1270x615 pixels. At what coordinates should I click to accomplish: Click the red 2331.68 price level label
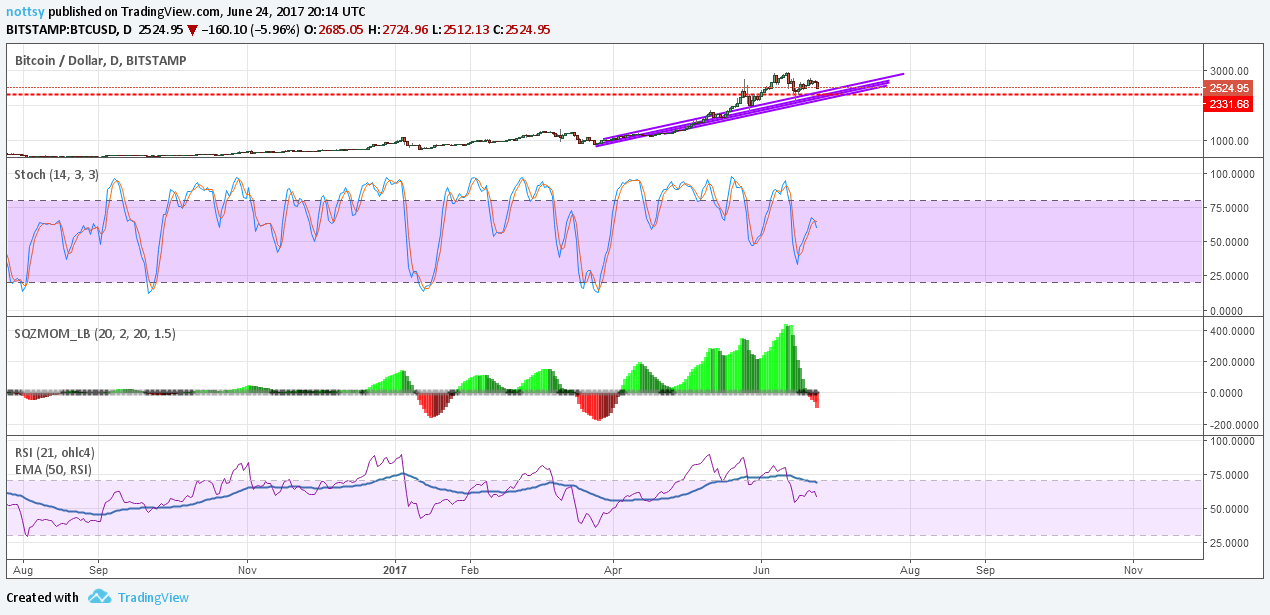click(x=1229, y=104)
